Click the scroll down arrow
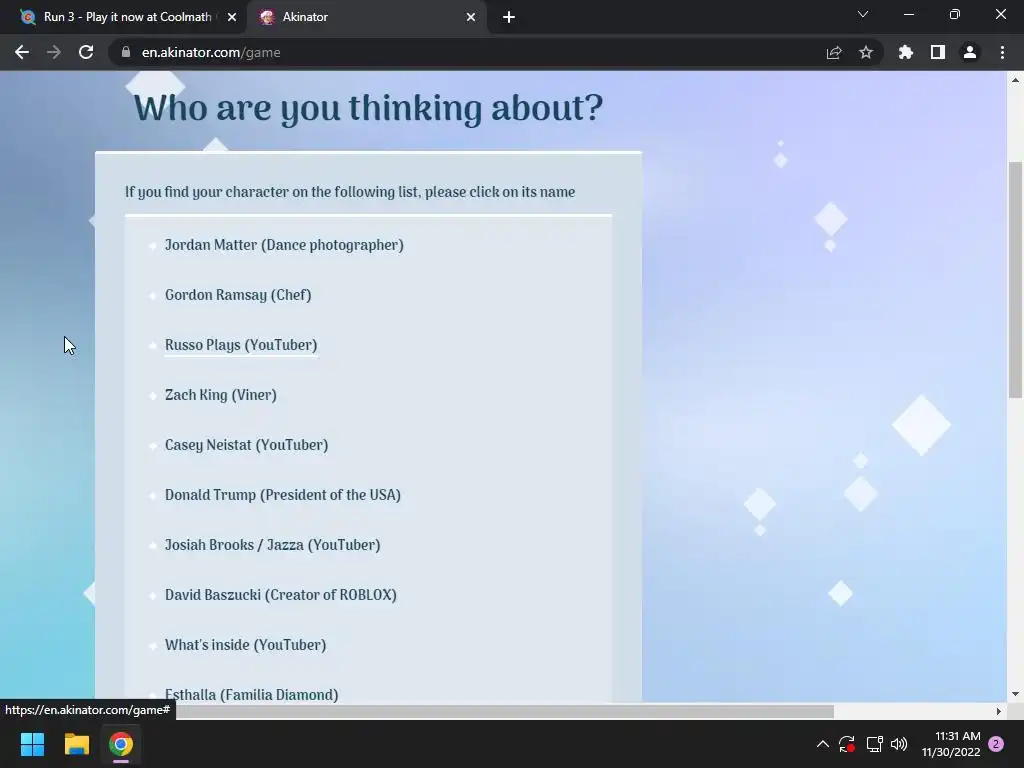1024x768 pixels. [1015, 694]
